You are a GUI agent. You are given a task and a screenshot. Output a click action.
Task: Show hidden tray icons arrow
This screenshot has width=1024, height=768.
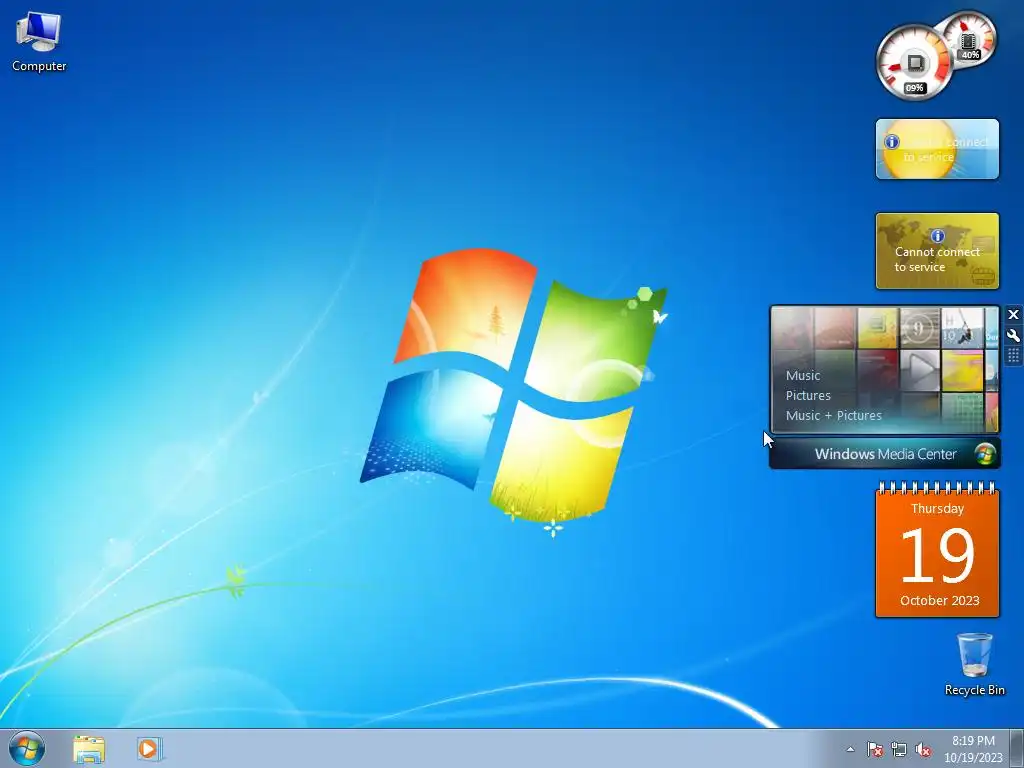pos(850,749)
